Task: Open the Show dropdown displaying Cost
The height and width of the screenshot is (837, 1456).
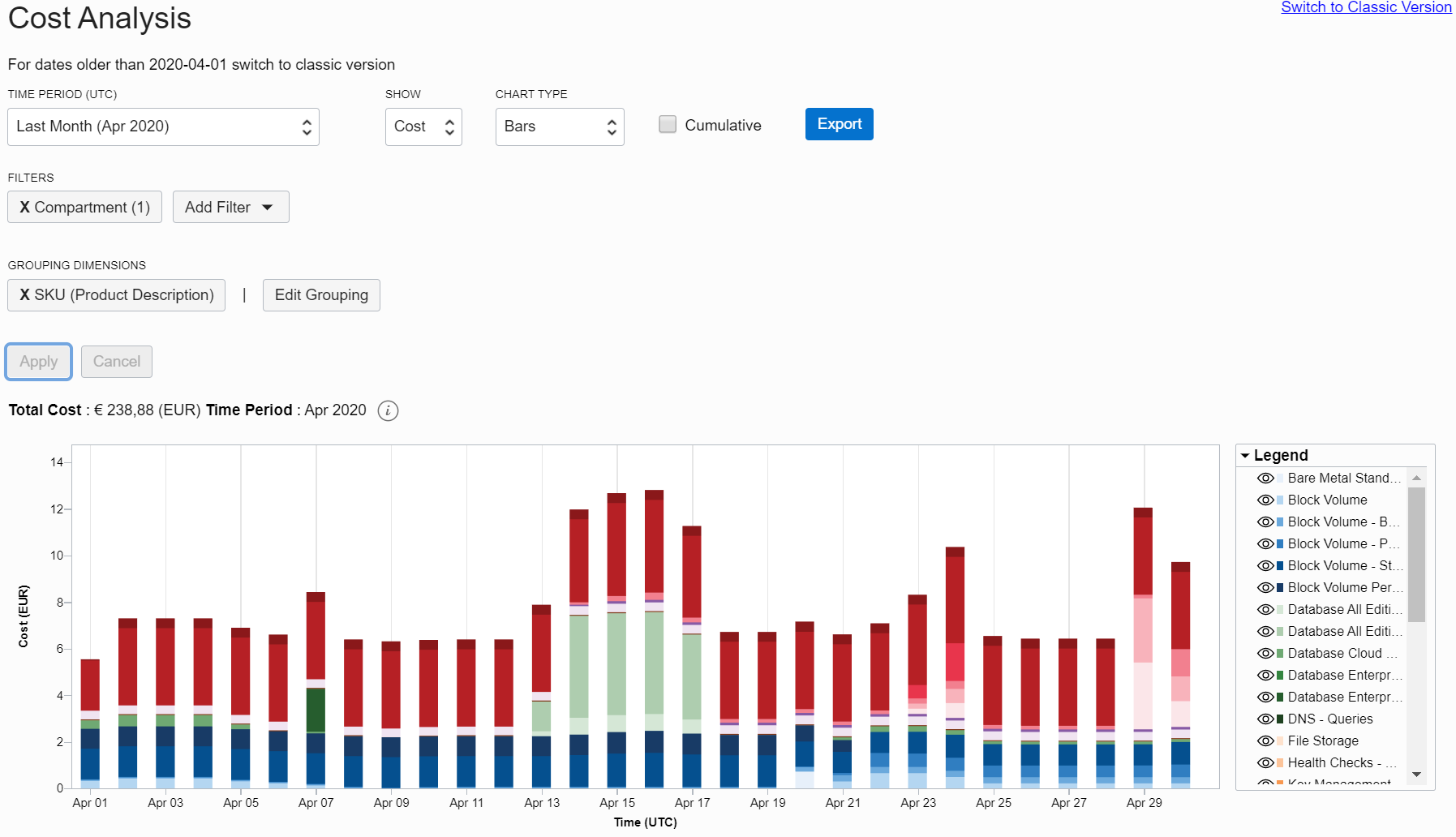Action: [x=423, y=127]
